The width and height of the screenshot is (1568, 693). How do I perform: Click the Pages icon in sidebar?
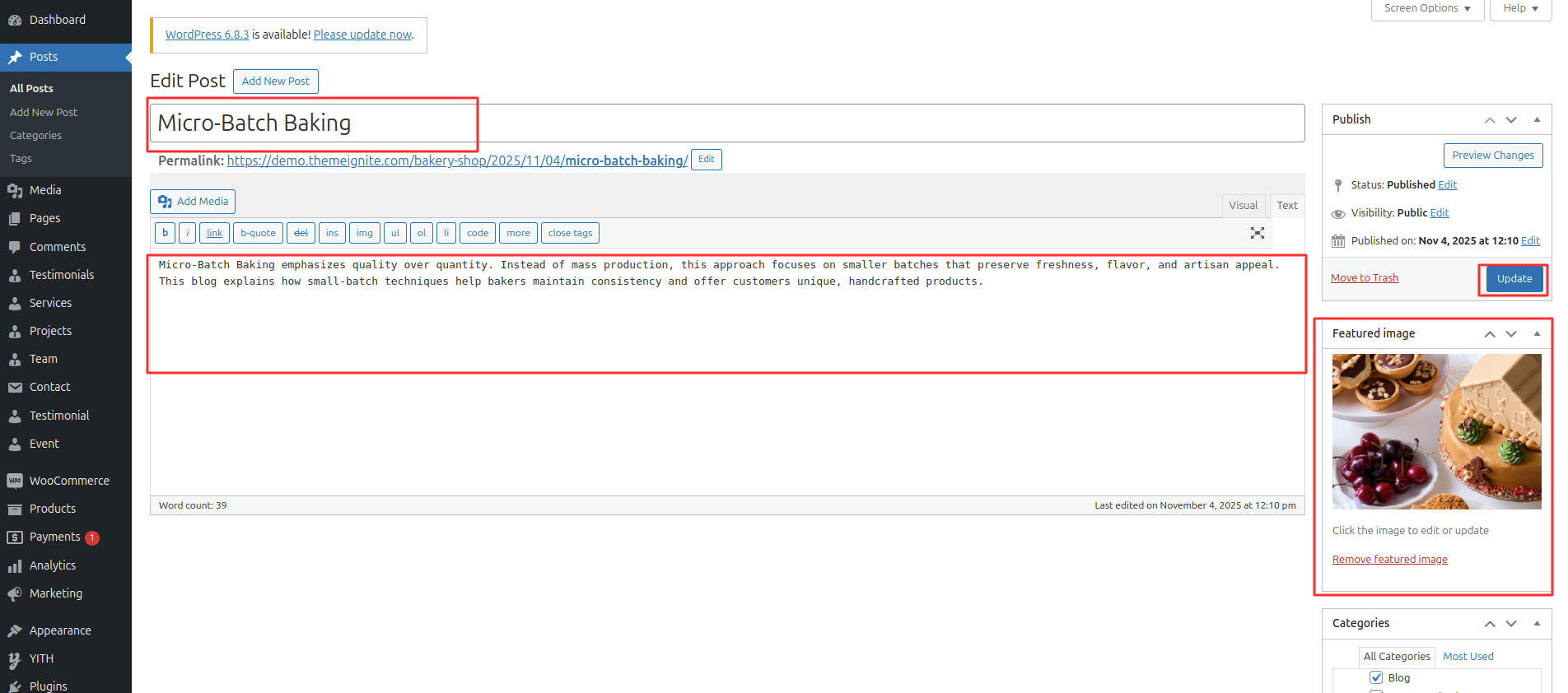coord(15,218)
